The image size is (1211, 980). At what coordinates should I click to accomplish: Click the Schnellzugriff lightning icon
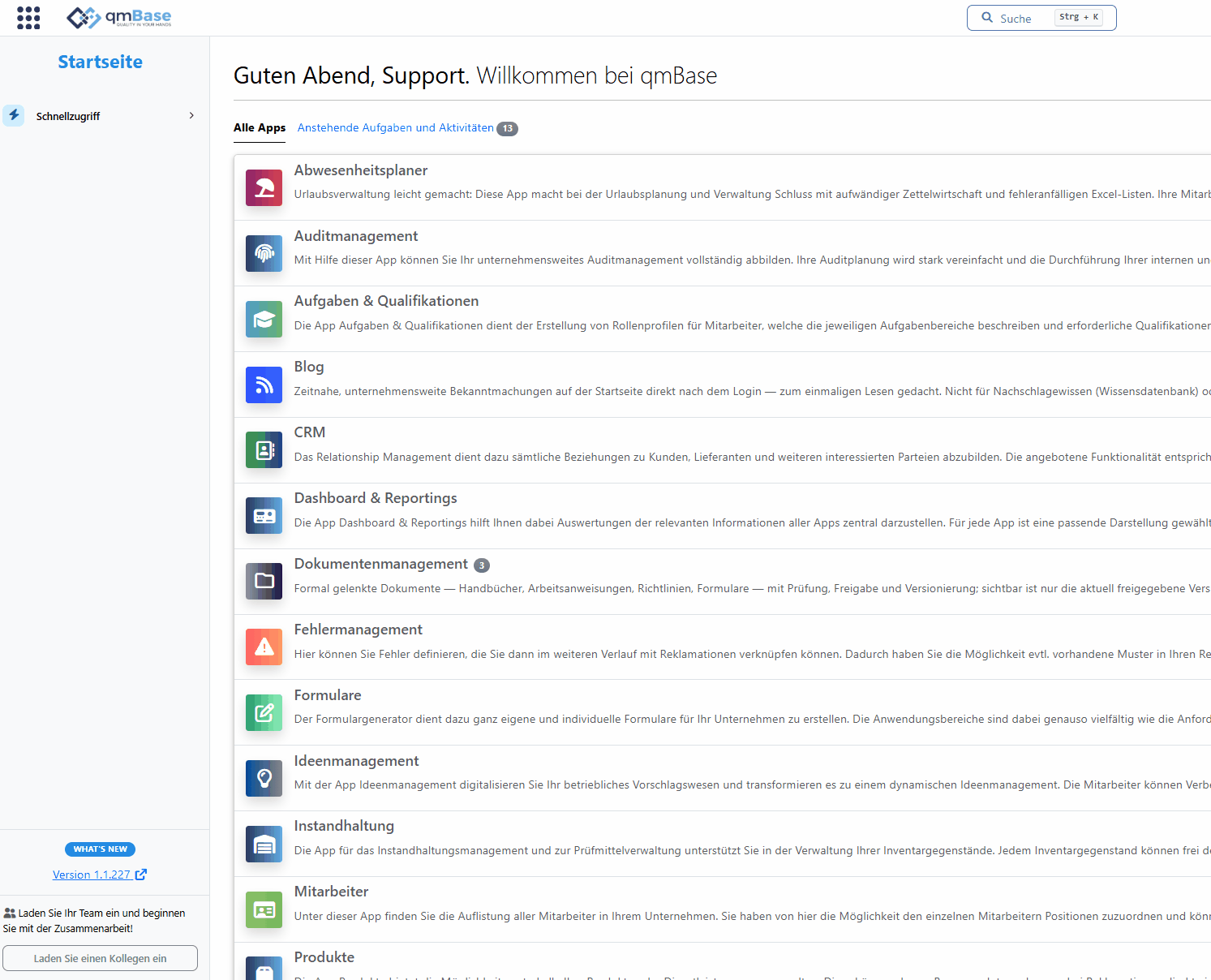14,115
